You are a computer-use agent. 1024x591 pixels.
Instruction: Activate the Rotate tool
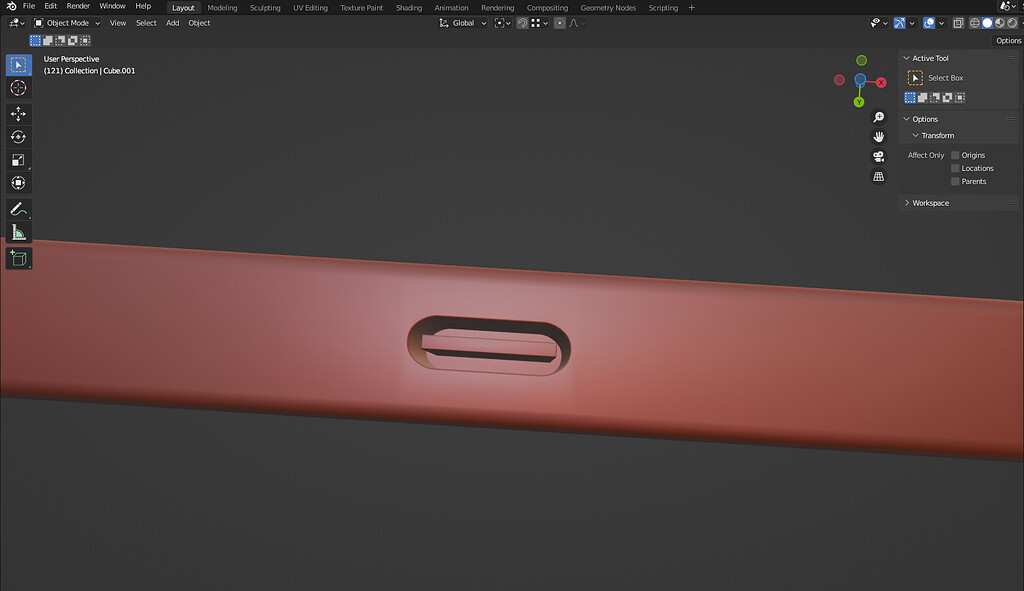tap(18, 137)
